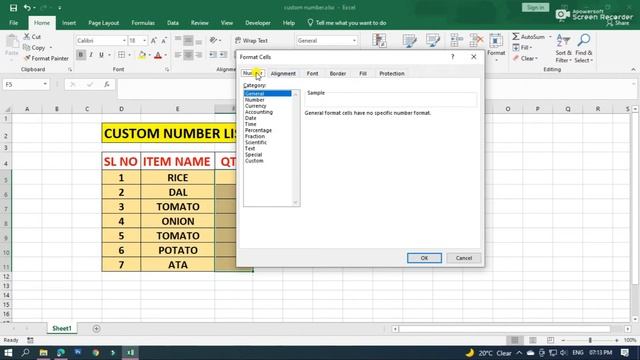Click the Conditional Formatting icon
Viewport: 640px width, 360px height.
tap(379, 41)
